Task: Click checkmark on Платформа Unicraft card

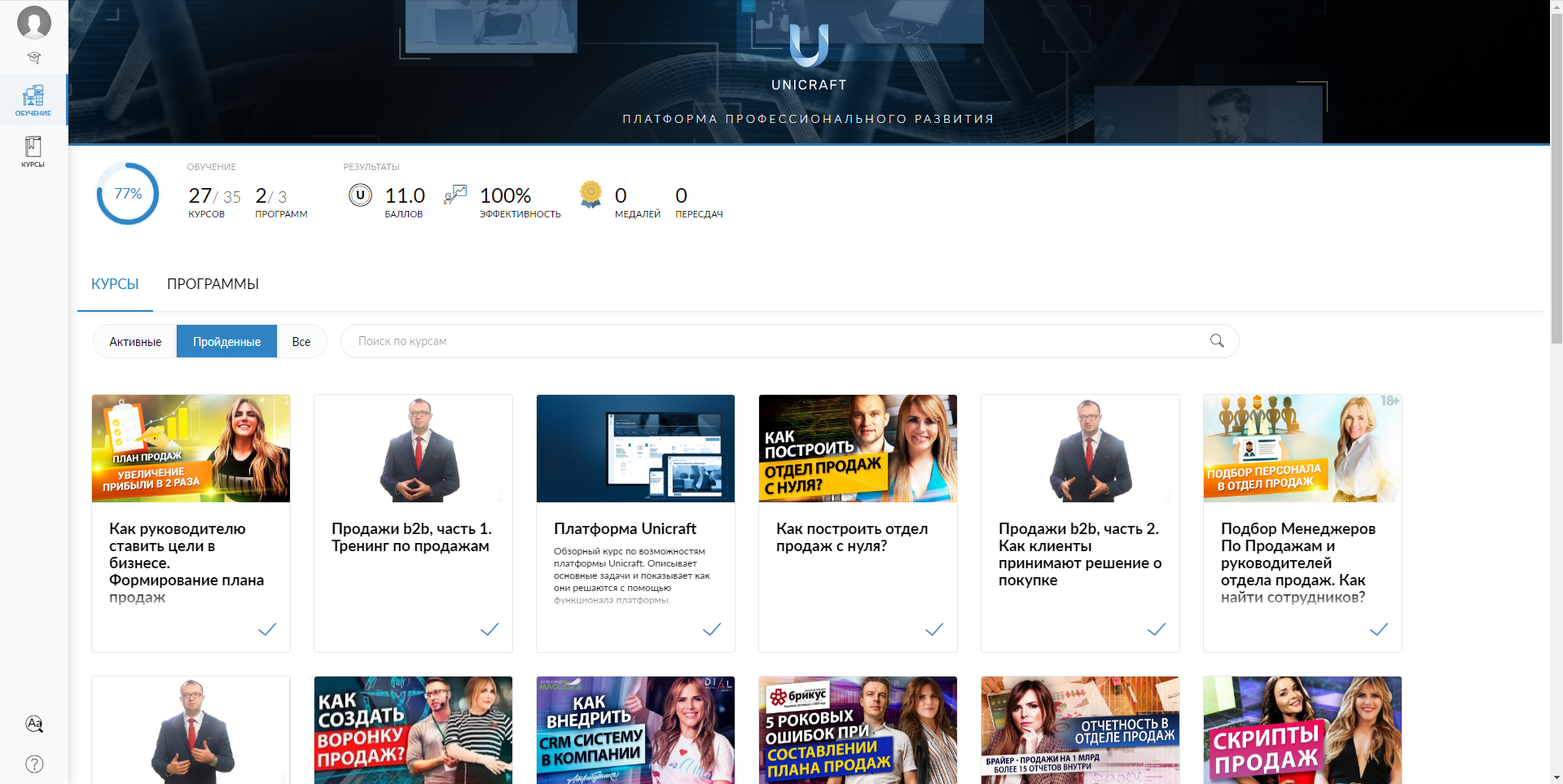Action: pyautogui.click(x=712, y=629)
